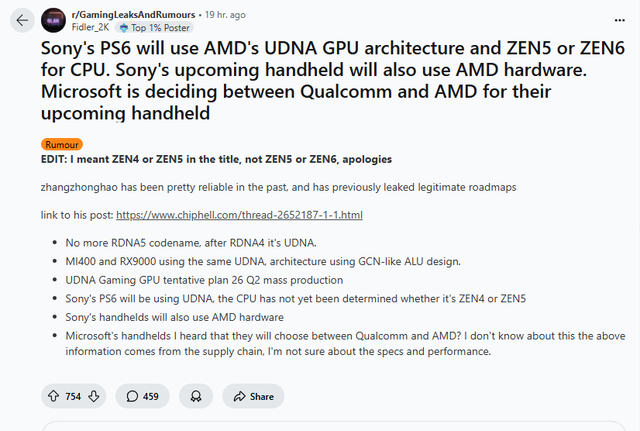This screenshot has width=640, height=431.
Task: Click the 754 vote score
Action: [x=73, y=396]
